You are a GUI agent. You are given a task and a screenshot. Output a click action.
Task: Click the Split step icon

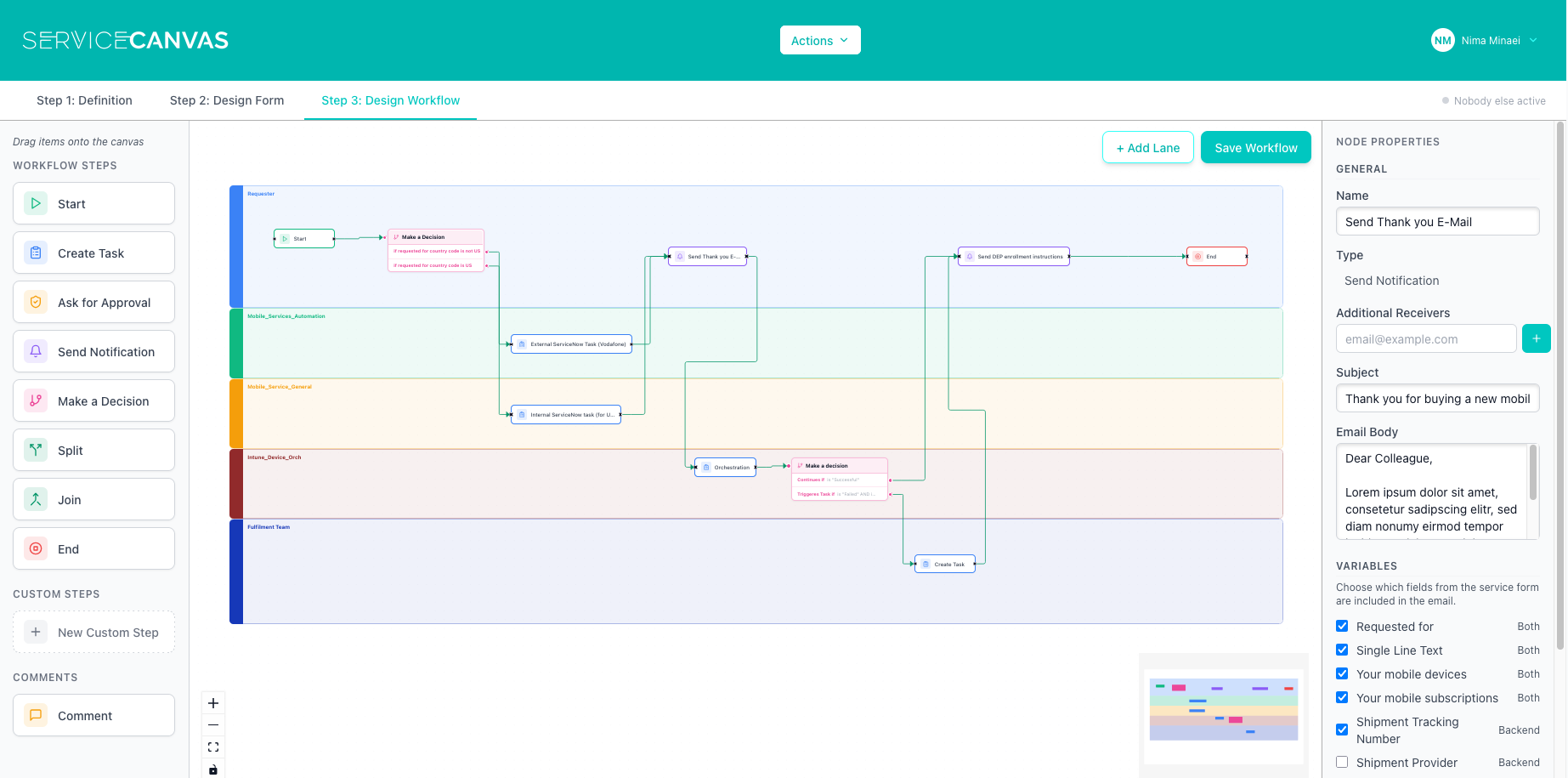click(36, 451)
